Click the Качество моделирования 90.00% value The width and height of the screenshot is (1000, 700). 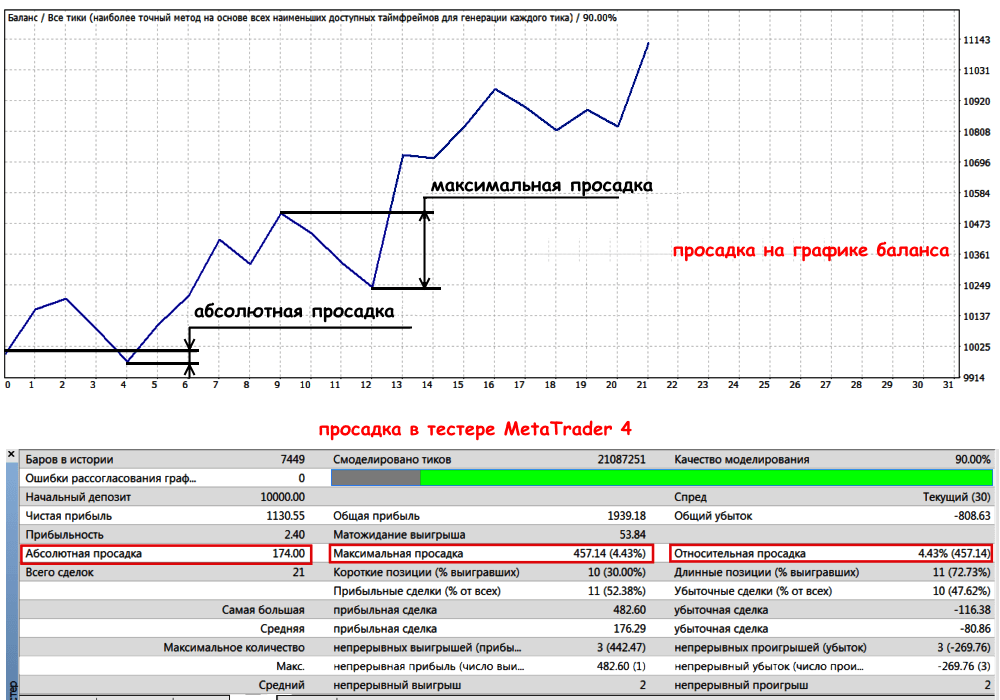[x=970, y=460]
